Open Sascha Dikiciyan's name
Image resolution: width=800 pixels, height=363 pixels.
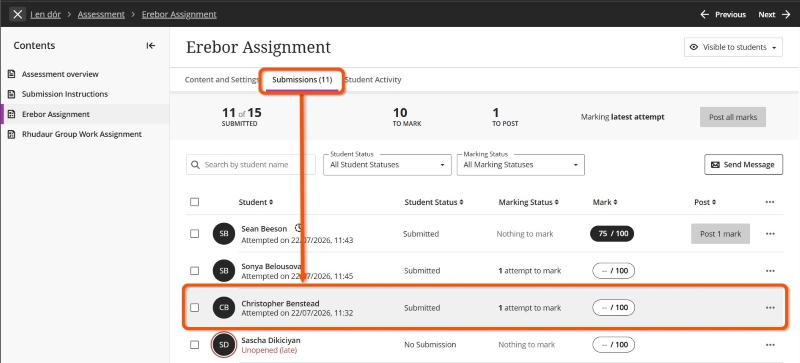[270, 340]
